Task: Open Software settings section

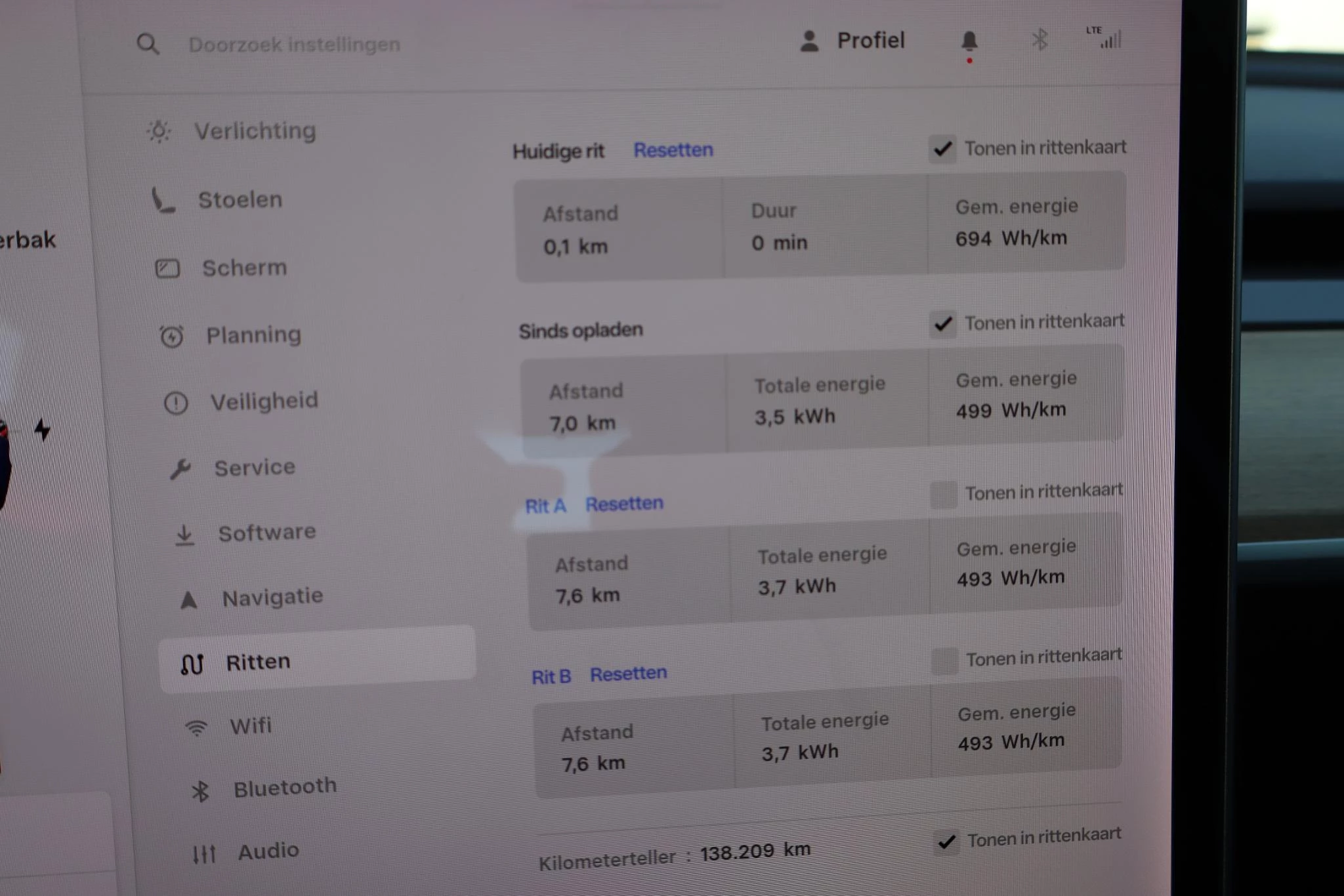Action: pyautogui.click(x=266, y=533)
